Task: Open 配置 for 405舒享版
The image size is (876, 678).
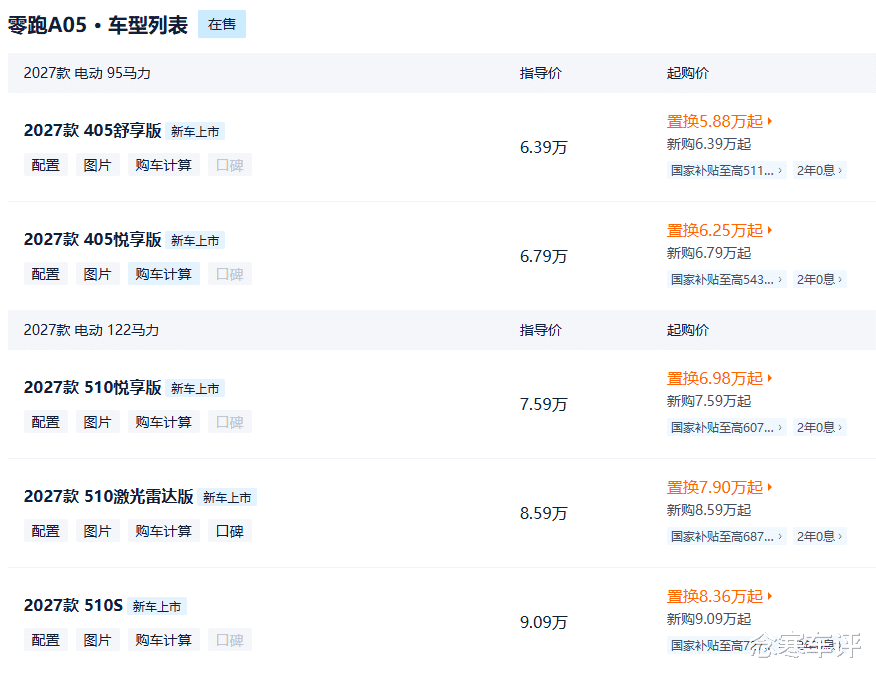Action: click(x=46, y=165)
